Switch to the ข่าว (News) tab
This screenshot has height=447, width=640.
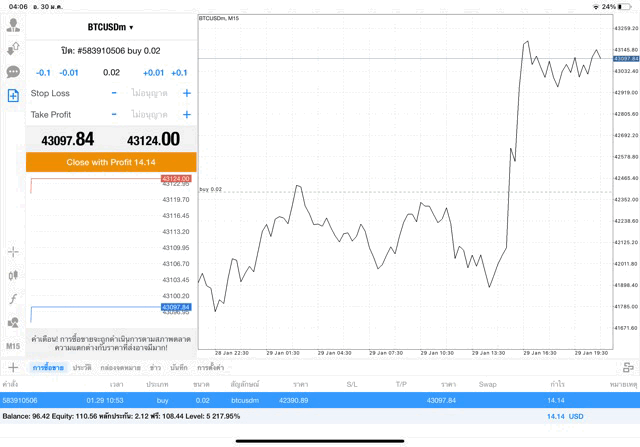click(x=155, y=368)
